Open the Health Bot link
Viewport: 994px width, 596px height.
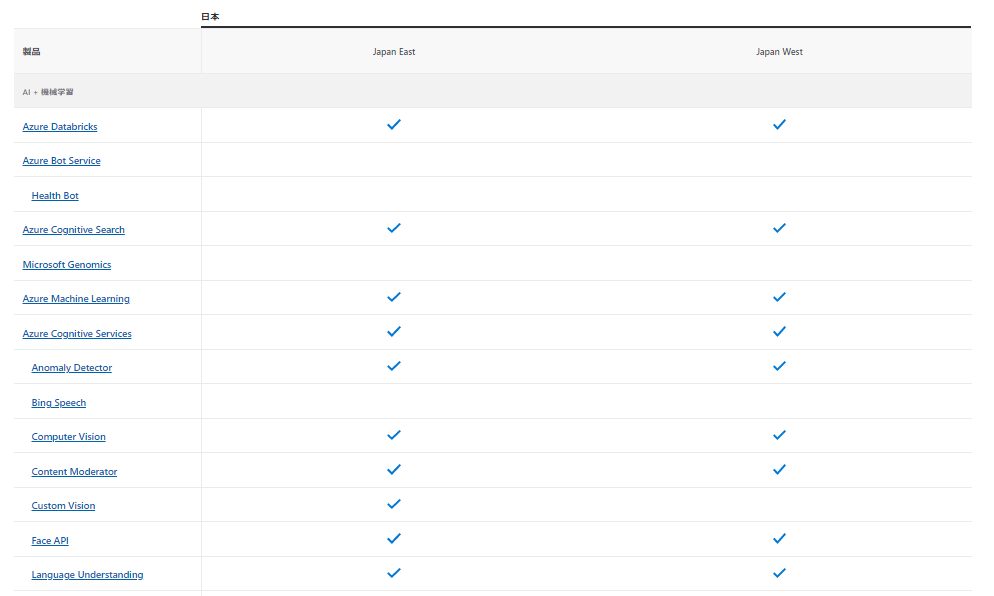click(55, 195)
